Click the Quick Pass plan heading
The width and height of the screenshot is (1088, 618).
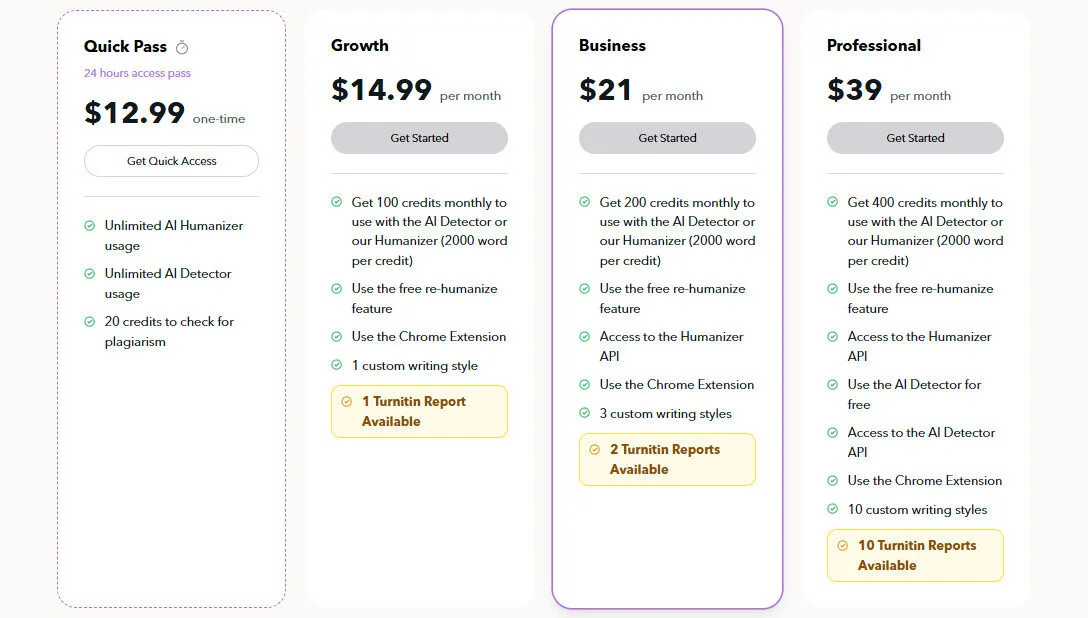click(126, 45)
